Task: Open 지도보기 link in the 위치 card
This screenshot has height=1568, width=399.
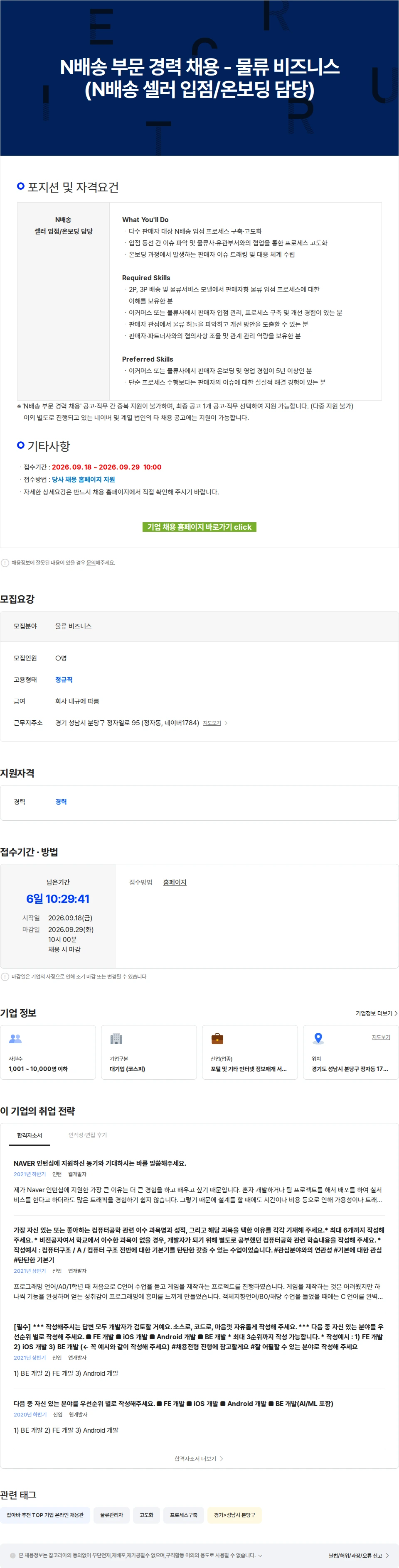Action: [381, 1037]
